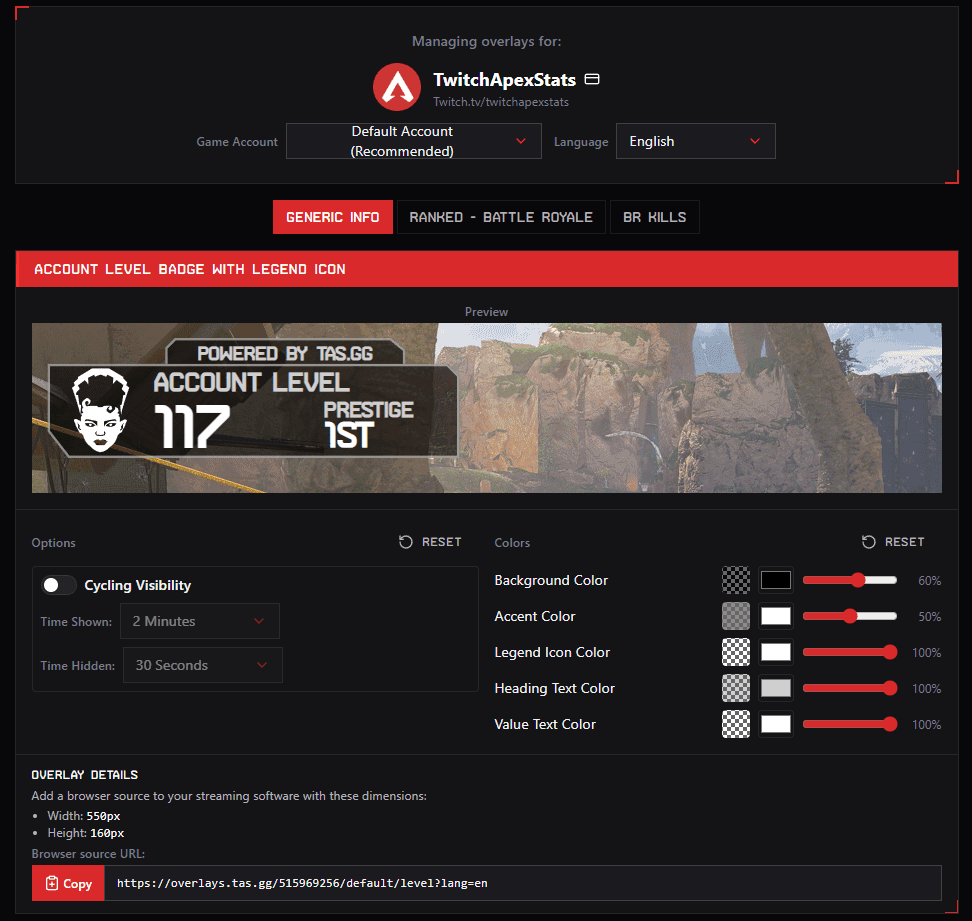Adjust the Accent Color opacity slider
The image size is (972, 921).
(850, 616)
